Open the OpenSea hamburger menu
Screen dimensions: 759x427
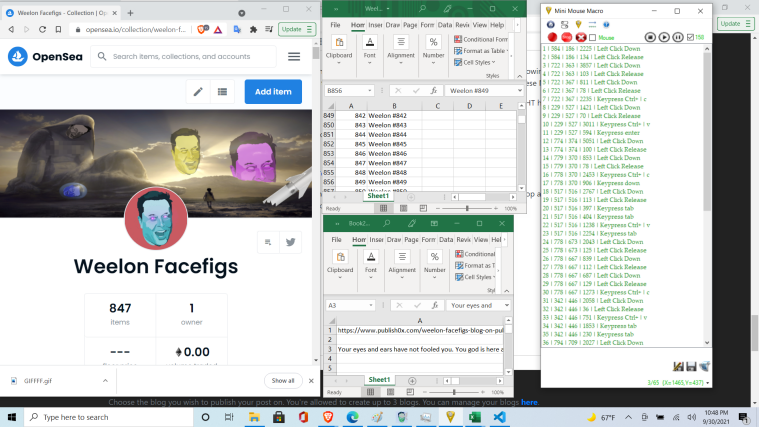click(x=294, y=57)
